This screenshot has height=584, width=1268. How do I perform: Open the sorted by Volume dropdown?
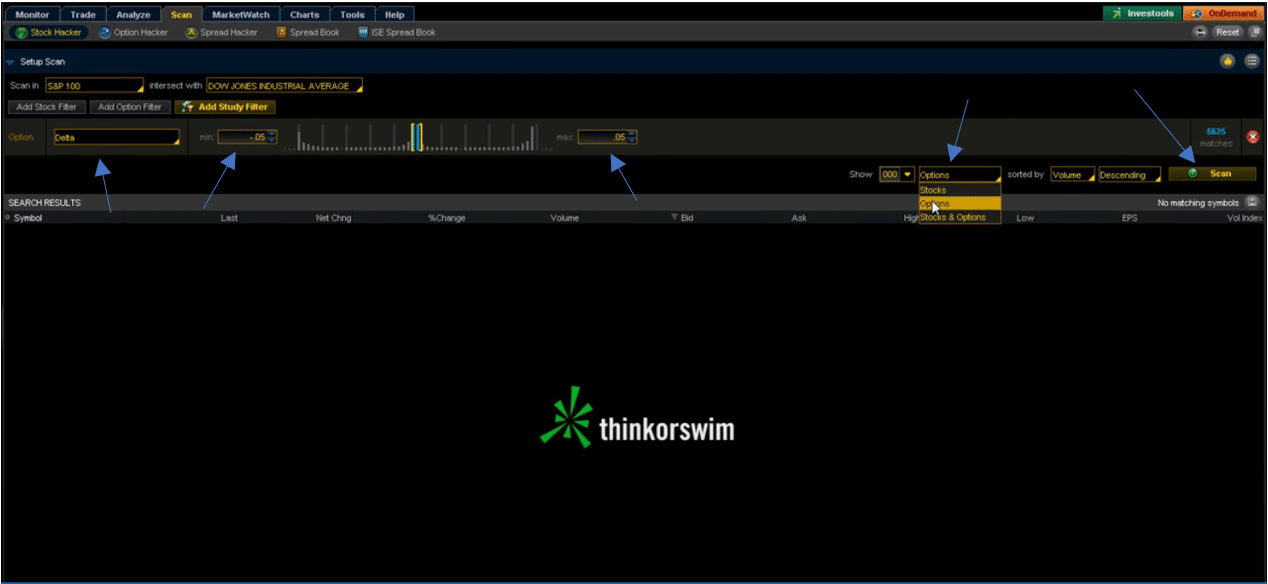coord(1072,174)
